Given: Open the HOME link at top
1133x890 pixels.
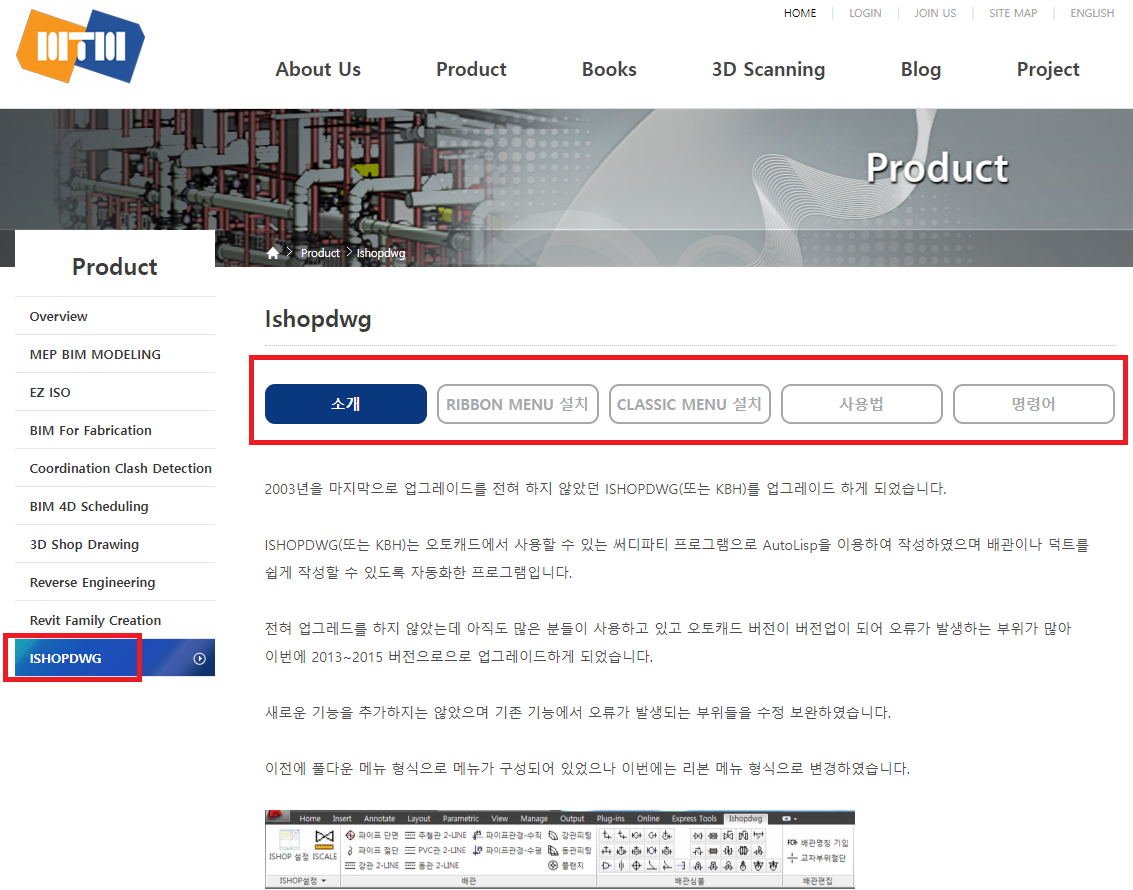Looking at the screenshot, I should 800,13.
